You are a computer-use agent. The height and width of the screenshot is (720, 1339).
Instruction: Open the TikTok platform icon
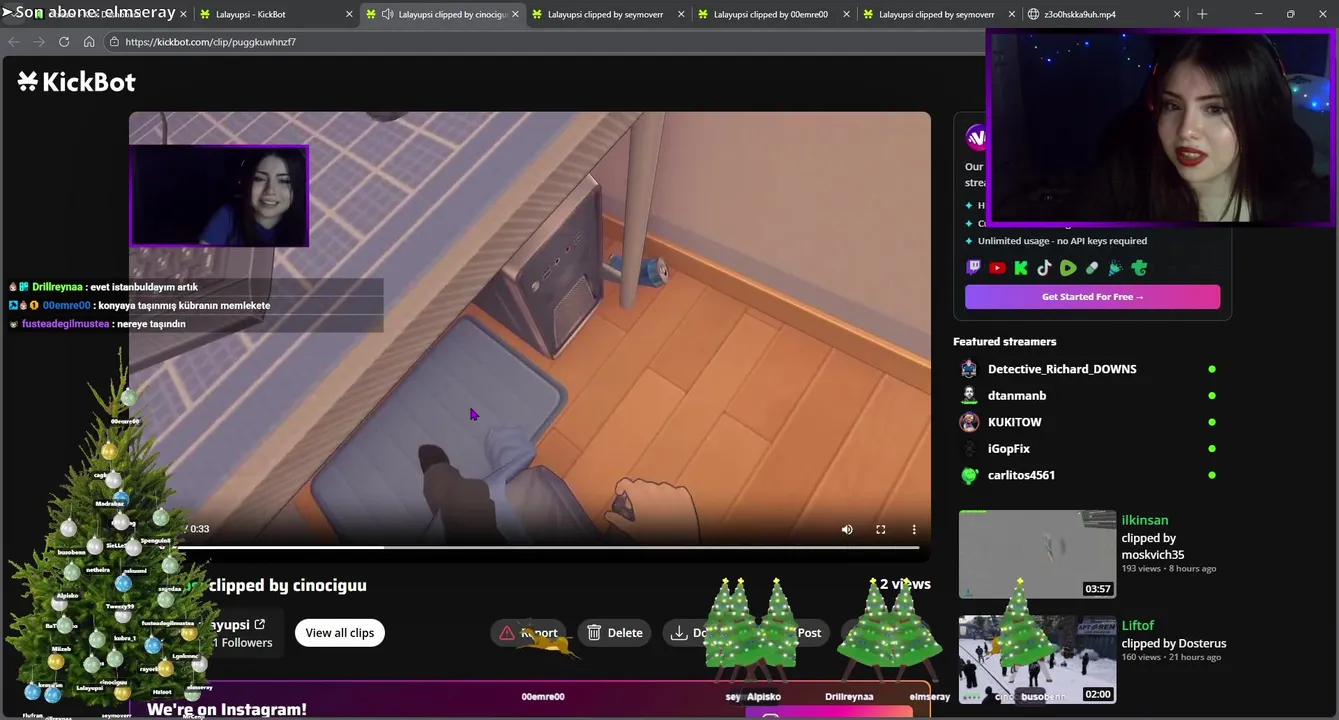pos(1044,268)
